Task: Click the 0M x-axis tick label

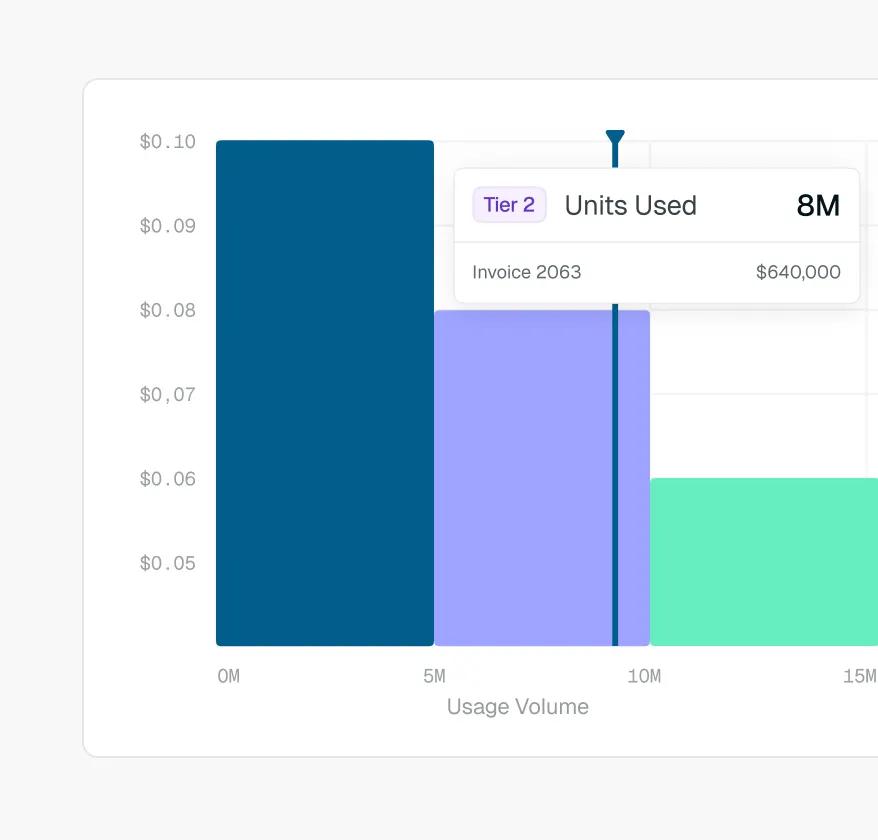Action: (x=228, y=676)
